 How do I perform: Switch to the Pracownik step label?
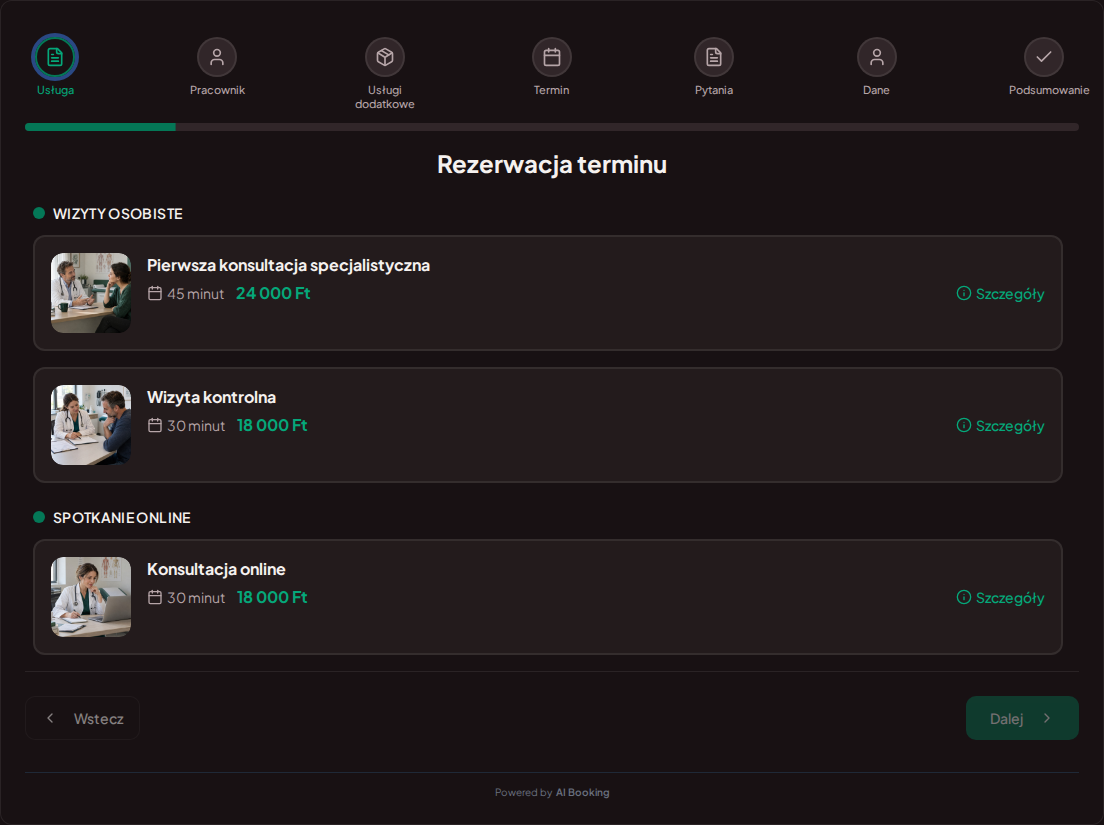pyautogui.click(x=217, y=90)
